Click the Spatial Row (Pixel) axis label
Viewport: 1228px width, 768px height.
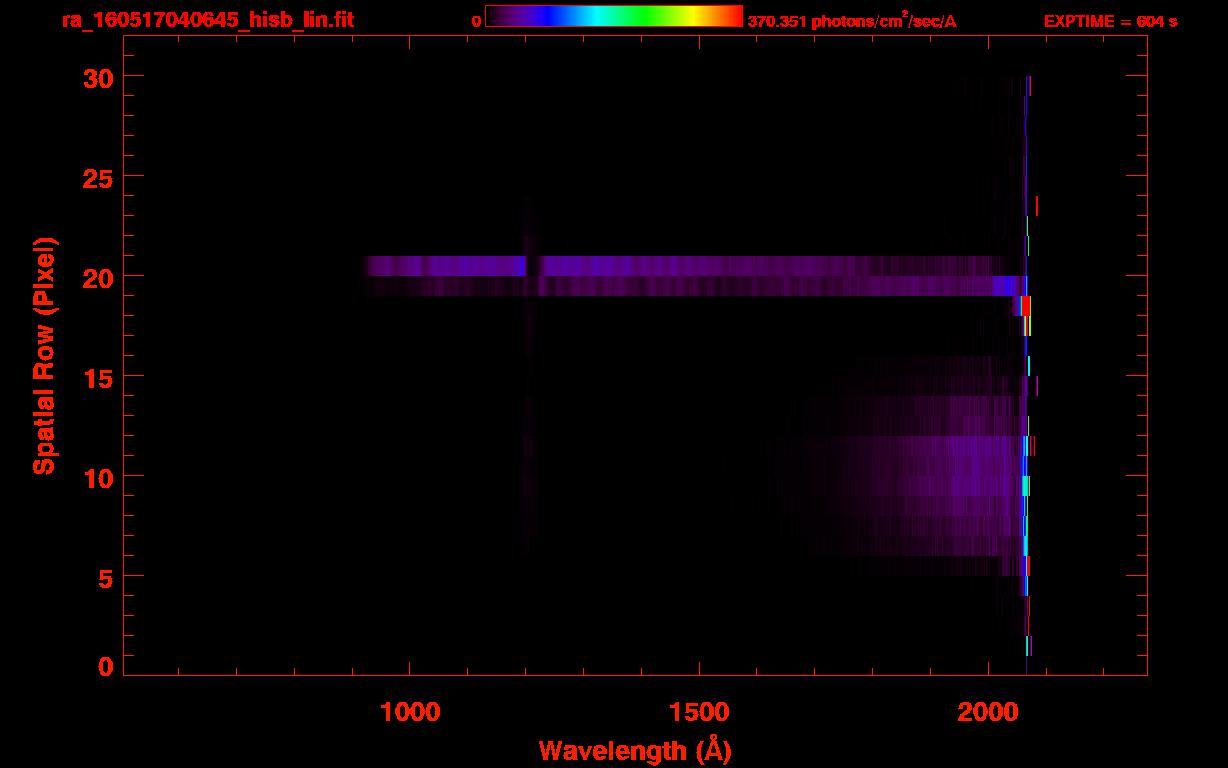click(x=45, y=355)
